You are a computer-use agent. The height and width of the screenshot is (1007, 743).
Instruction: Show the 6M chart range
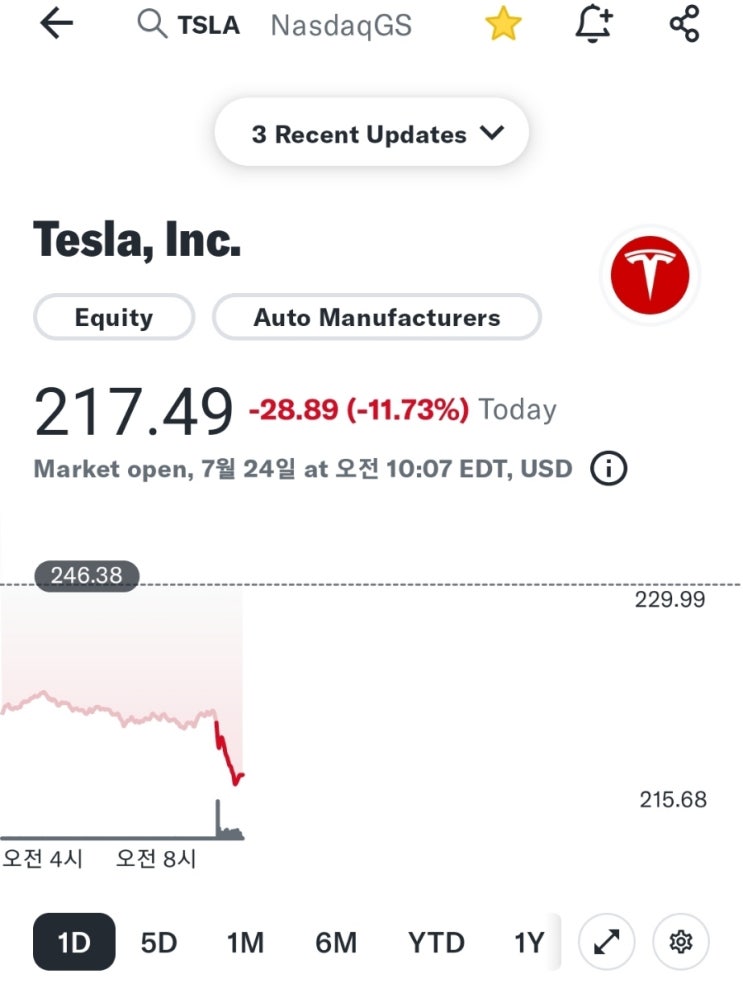coord(336,942)
